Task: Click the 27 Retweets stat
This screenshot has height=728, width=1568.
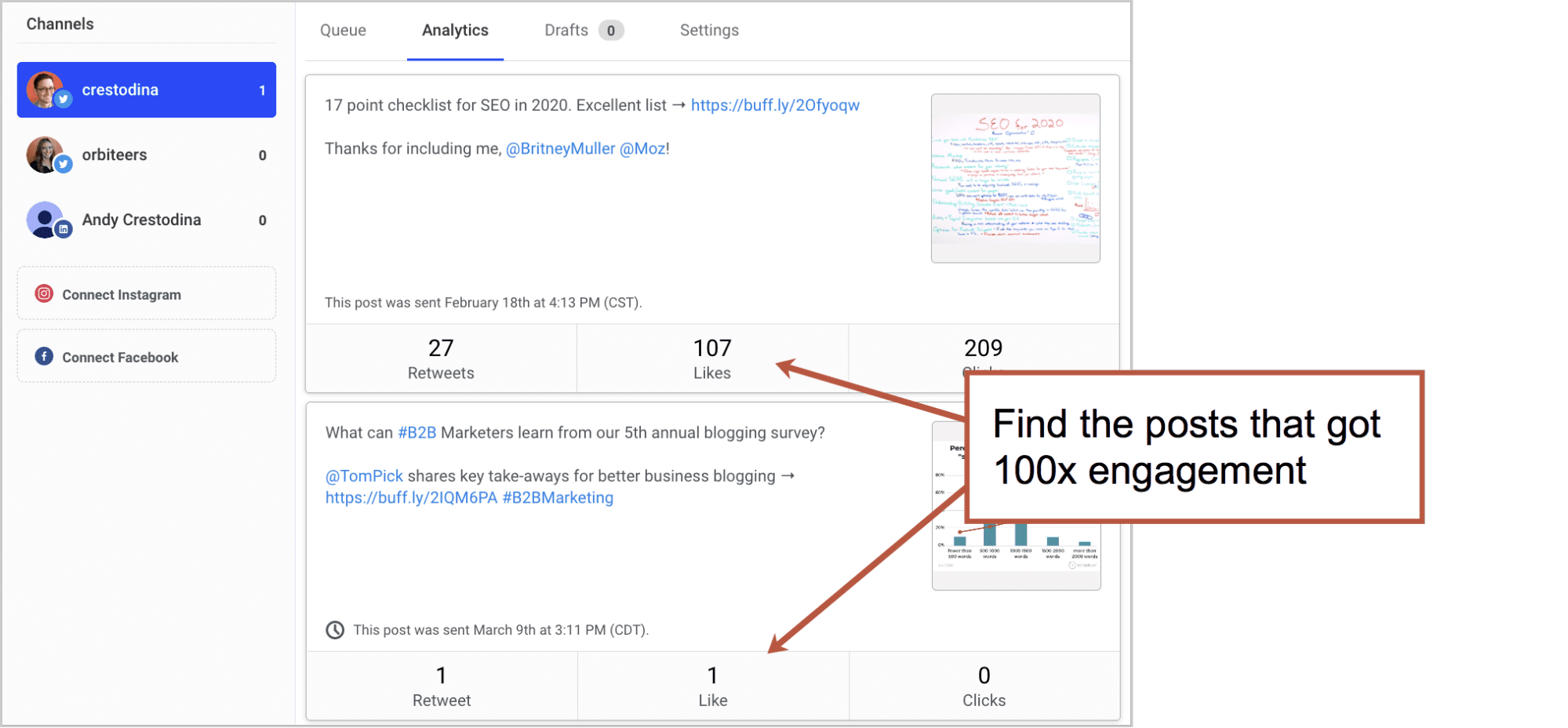Action: coord(441,359)
